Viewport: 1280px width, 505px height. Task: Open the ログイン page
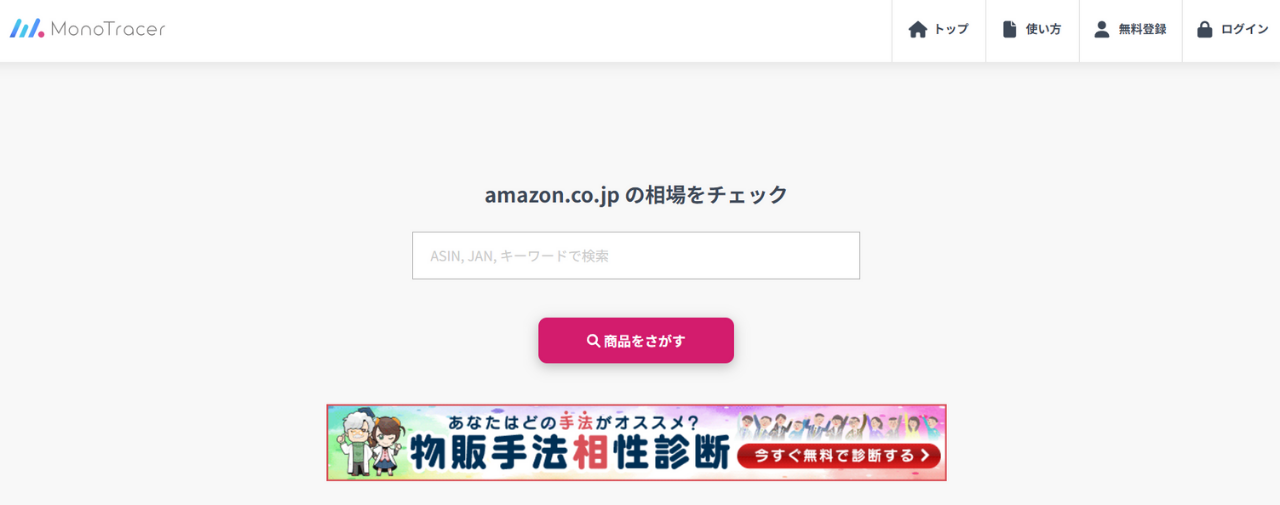tap(1231, 30)
